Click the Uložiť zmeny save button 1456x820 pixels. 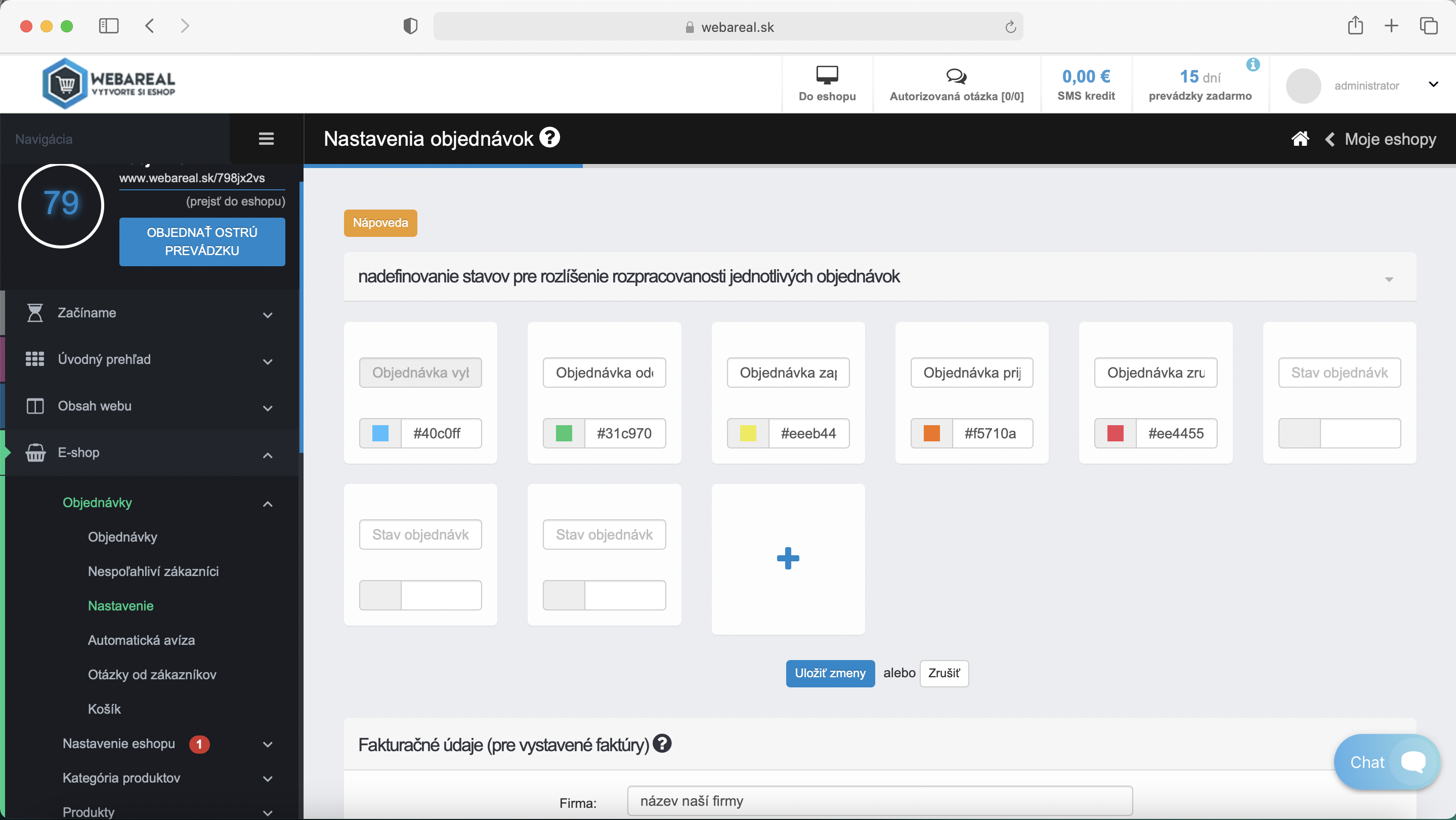(x=829, y=673)
